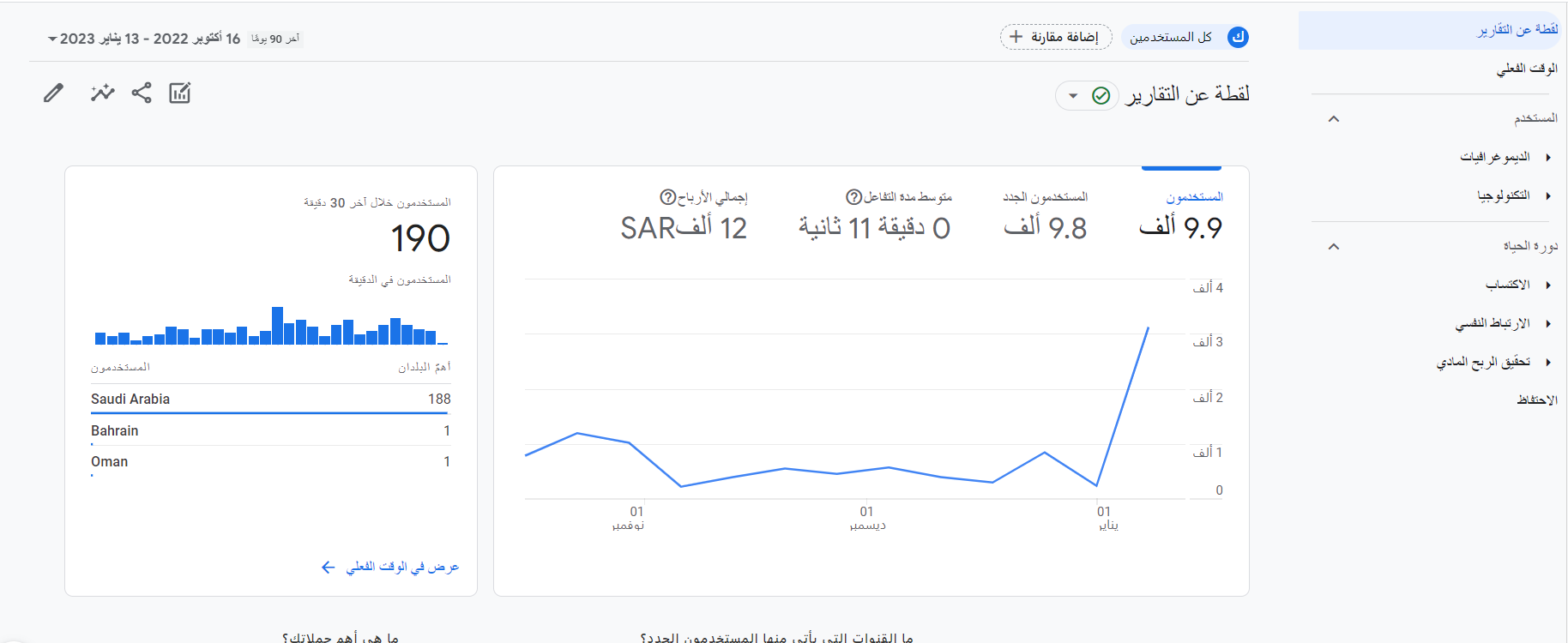Expand التكنولوجيا in the sidebar

pos(1547,195)
